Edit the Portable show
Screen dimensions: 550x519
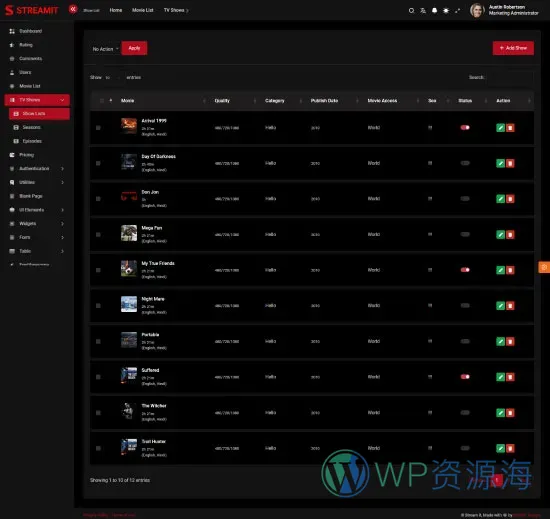pyautogui.click(x=501, y=342)
